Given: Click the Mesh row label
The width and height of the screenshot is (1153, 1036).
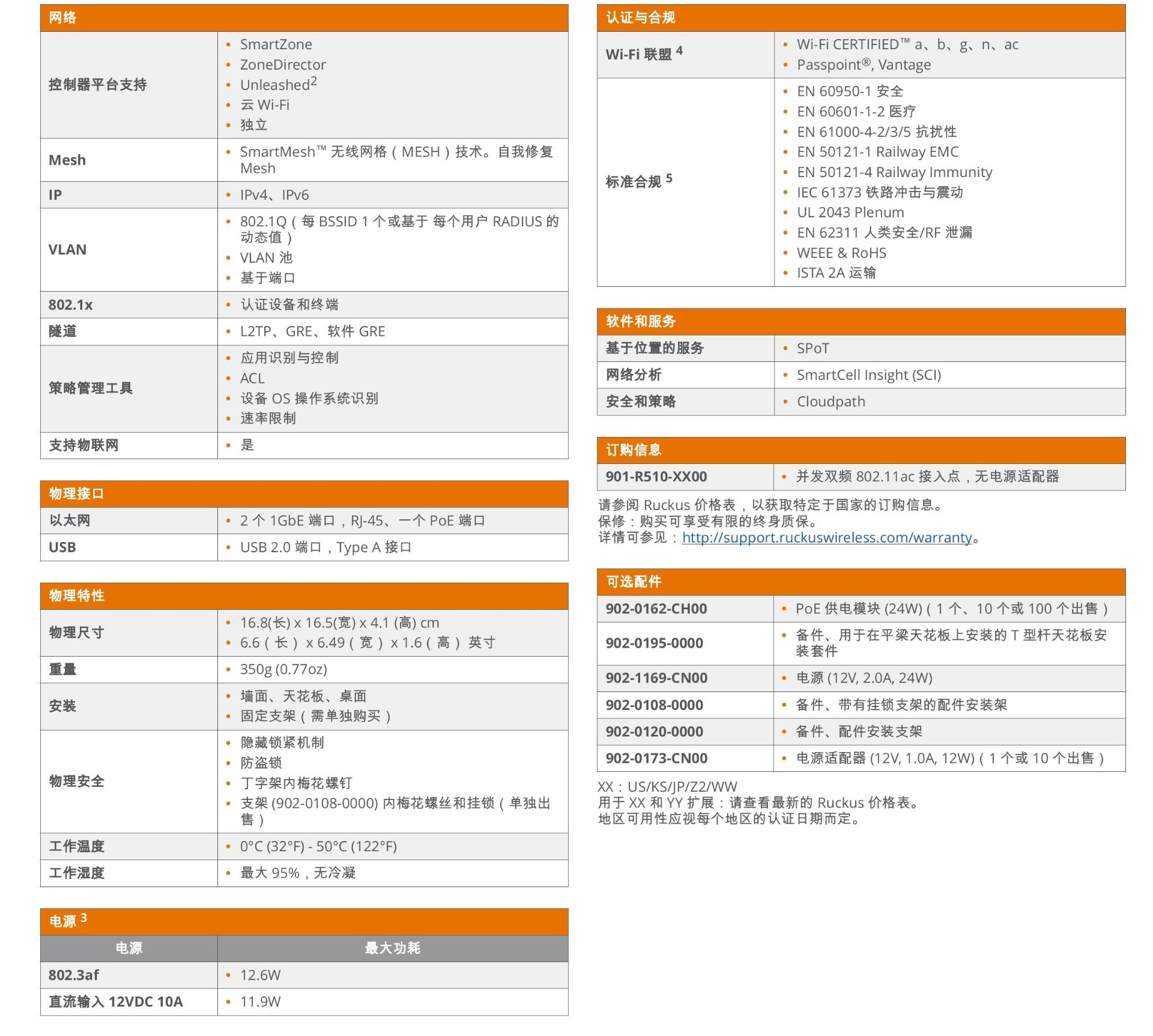Looking at the screenshot, I should coord(67,160).
